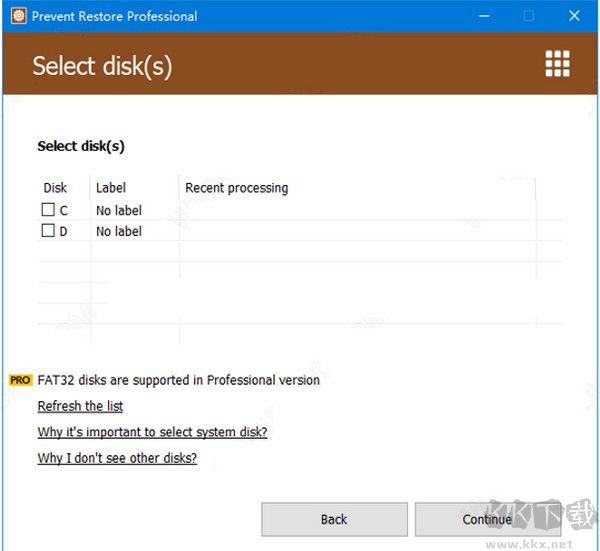Click the yellow PRO badge

[x=20, y=380]
